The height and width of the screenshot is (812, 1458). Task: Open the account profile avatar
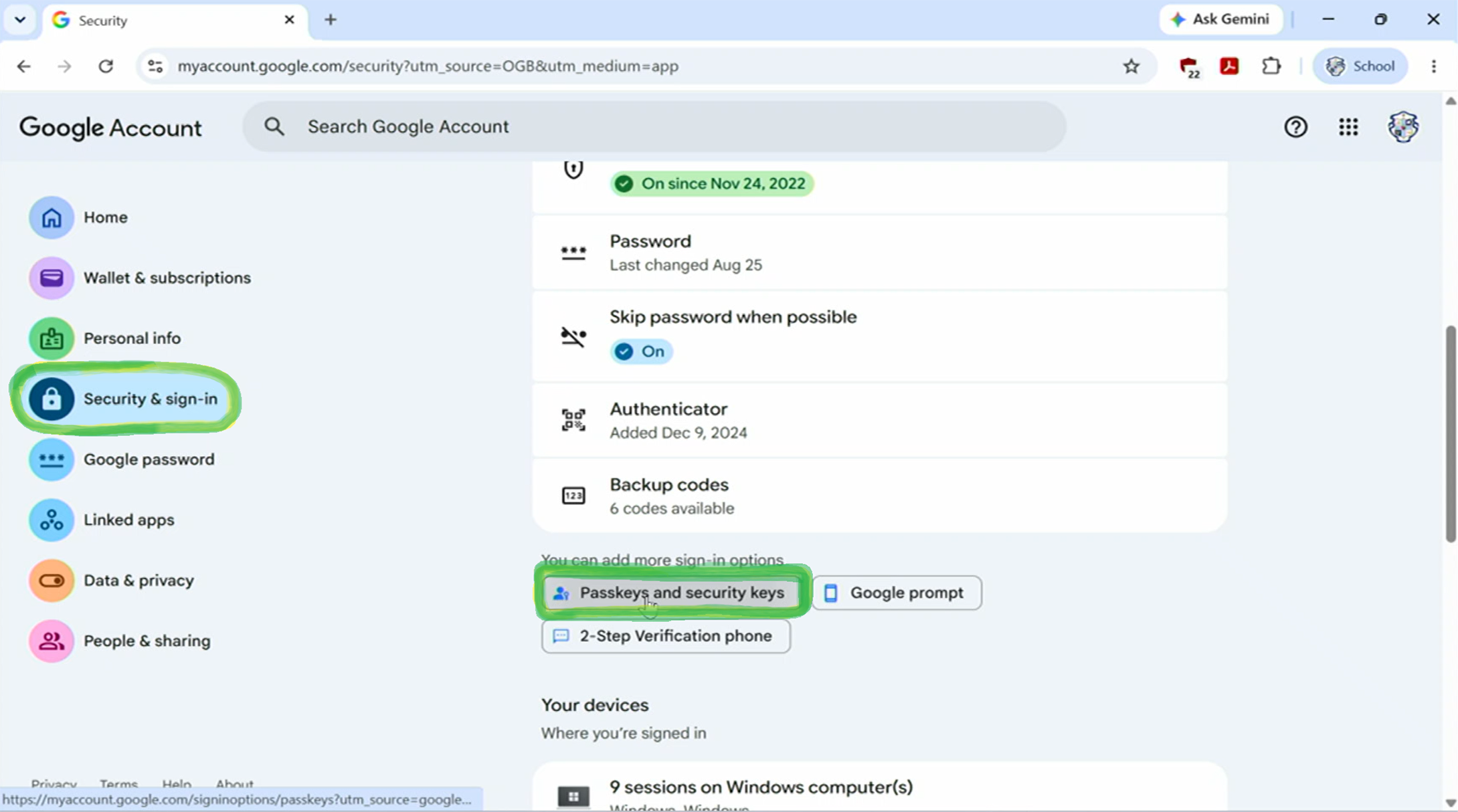point(1402,127)
